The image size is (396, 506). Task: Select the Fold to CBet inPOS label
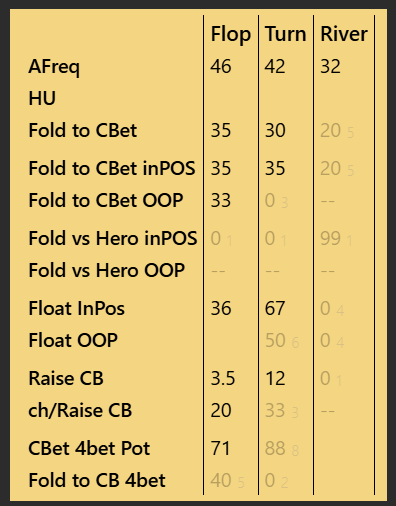tap(112, 168)
